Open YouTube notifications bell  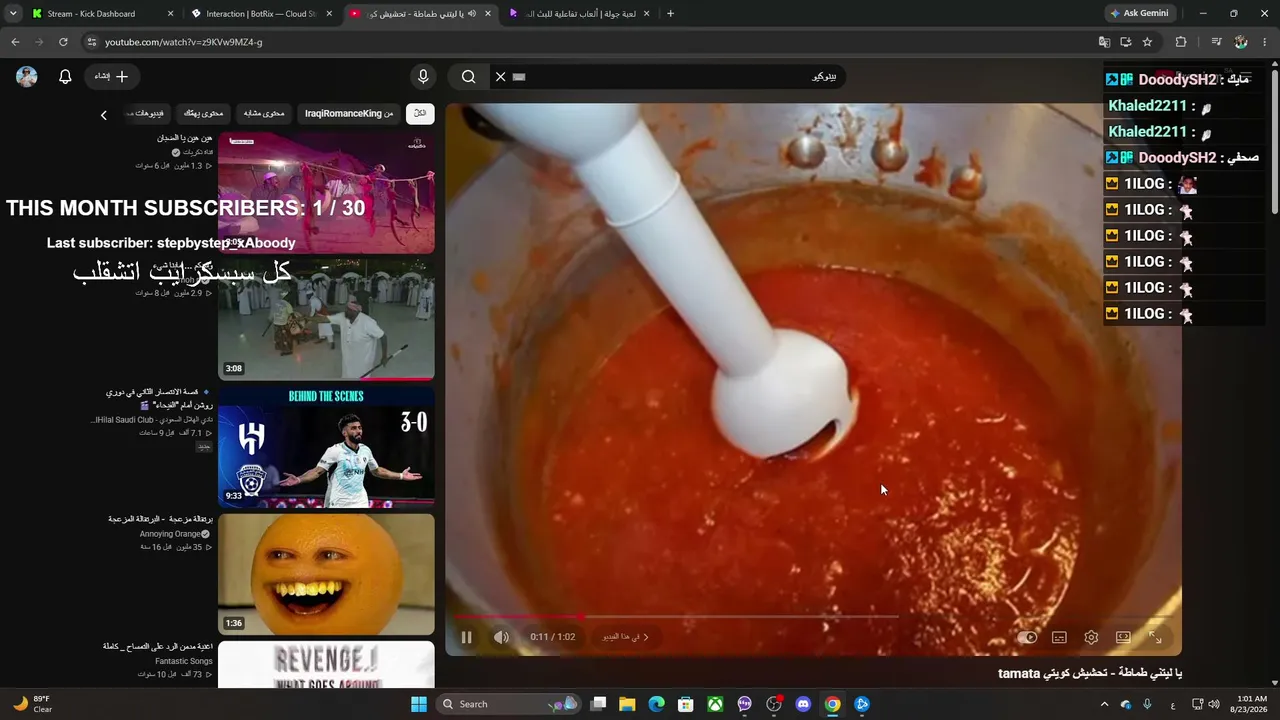click(x=65, y=77)
